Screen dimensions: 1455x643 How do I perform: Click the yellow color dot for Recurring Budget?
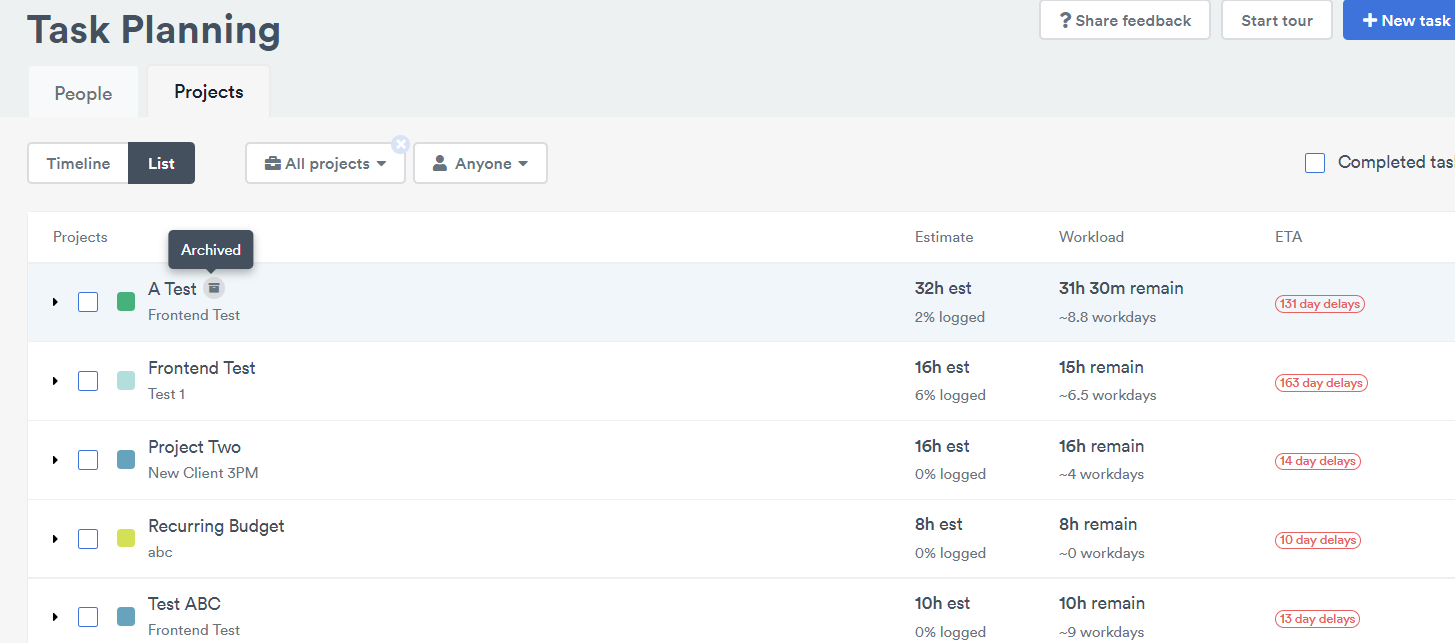pos(125,538)
